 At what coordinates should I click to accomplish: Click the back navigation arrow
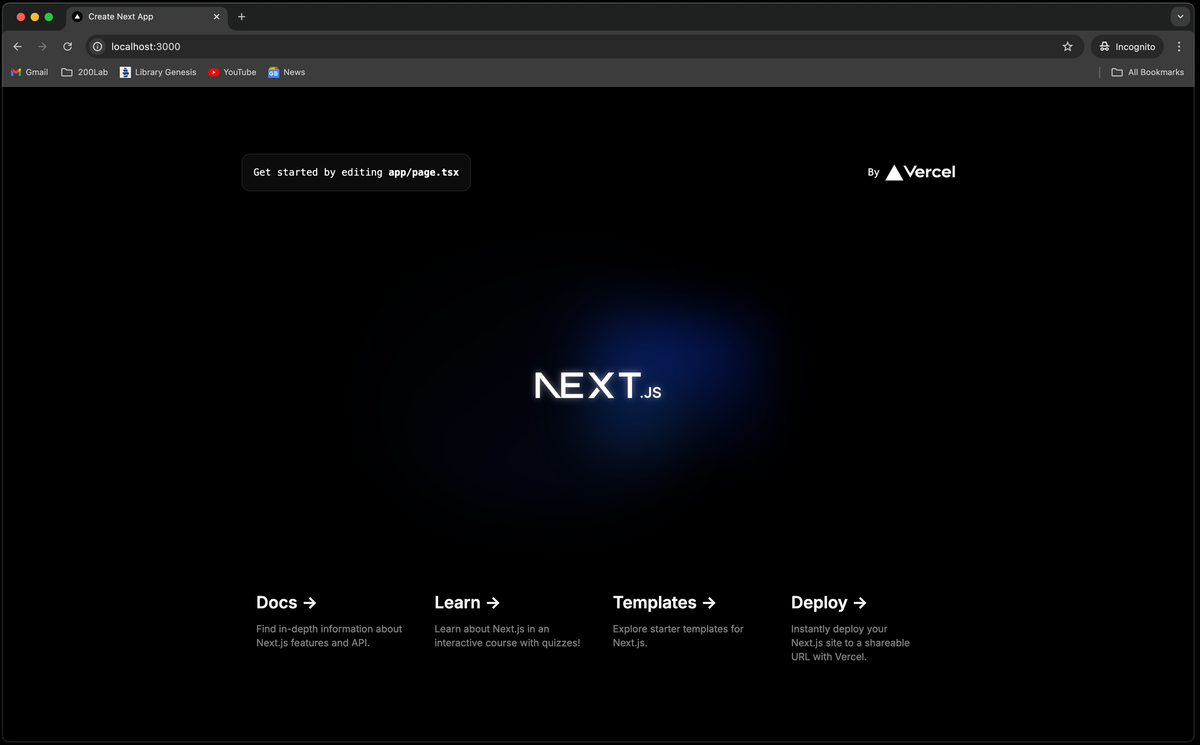(17, 46)
